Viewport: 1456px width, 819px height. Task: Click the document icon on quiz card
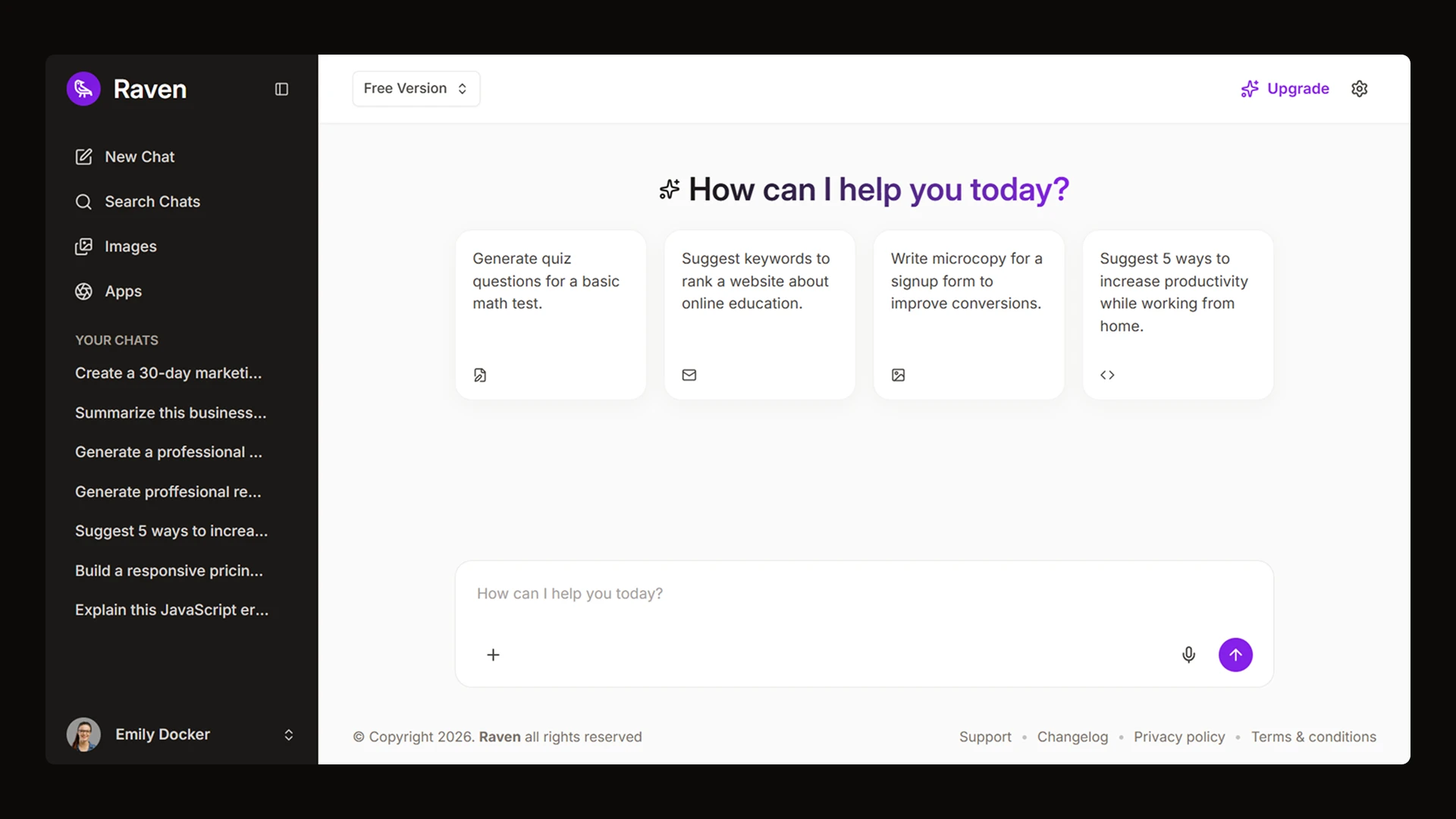tap(480, 375)
